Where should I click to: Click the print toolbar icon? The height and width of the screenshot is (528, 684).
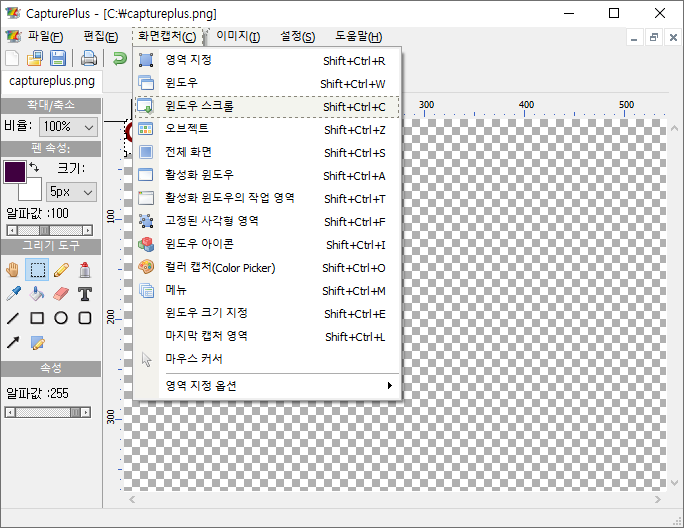(88, 58)
